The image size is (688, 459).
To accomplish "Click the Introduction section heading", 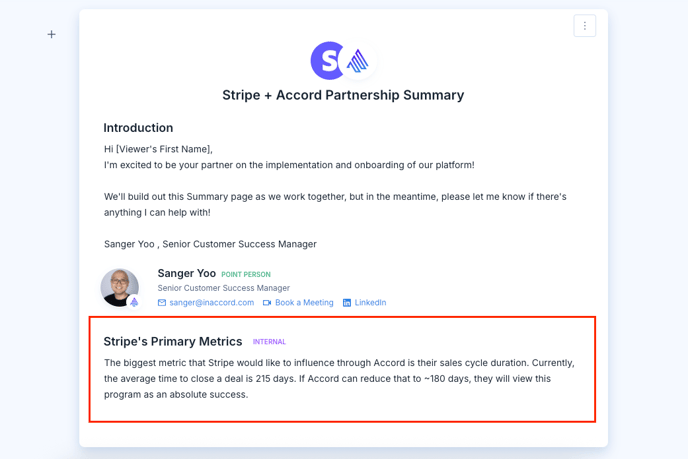I will pos(138,128).
